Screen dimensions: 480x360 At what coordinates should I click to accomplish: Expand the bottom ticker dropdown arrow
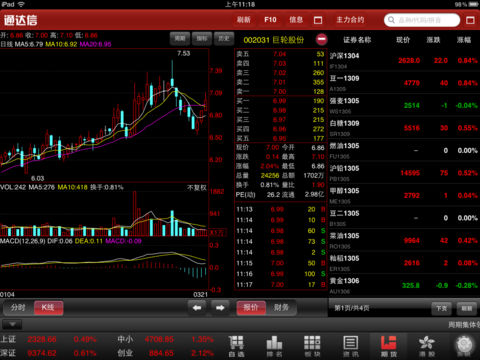click(12, 324)
